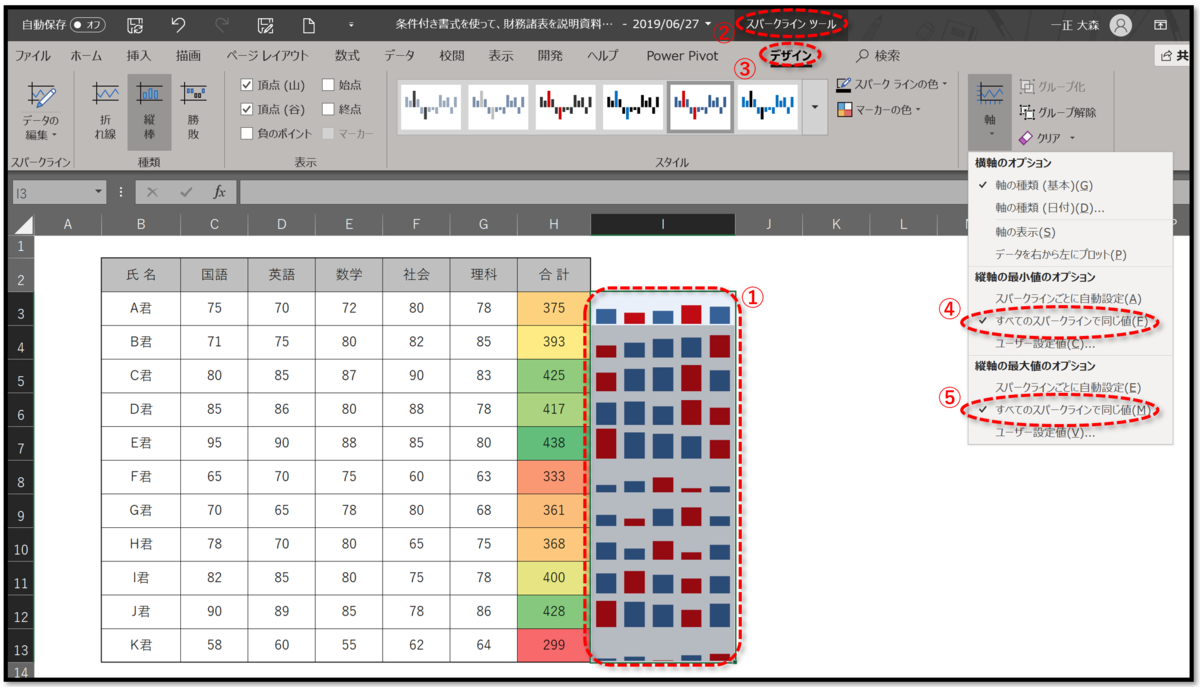The width and height of the screenshot is (1200, 687).
Task: Open ribbon display options icon
Action: click(1160, 25)
